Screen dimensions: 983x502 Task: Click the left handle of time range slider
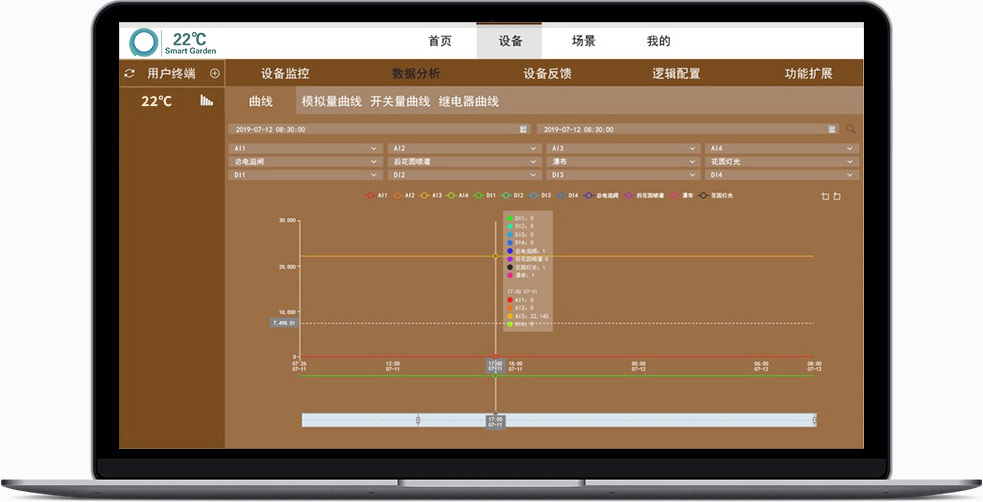click(x=417, y=420)
